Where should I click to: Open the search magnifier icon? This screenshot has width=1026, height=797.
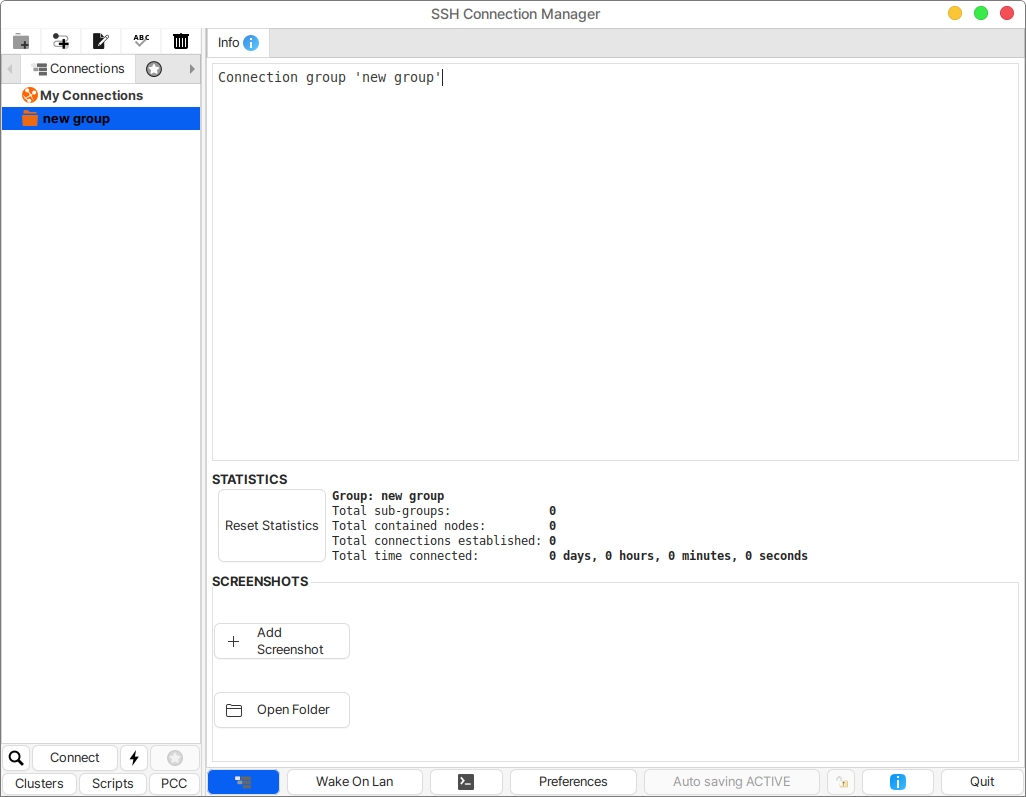16,758
